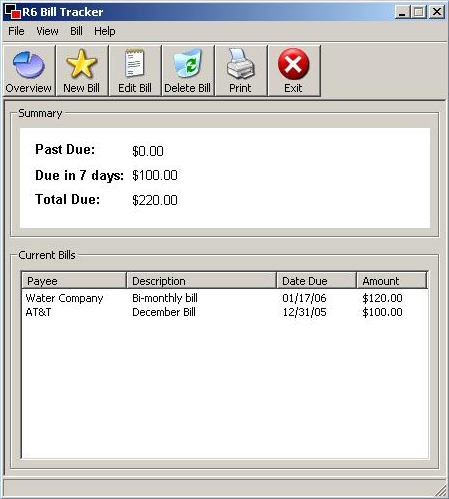The image size is (449, 499).
Task: Sort bills by Date Due column header
Action: click(316, 280)
